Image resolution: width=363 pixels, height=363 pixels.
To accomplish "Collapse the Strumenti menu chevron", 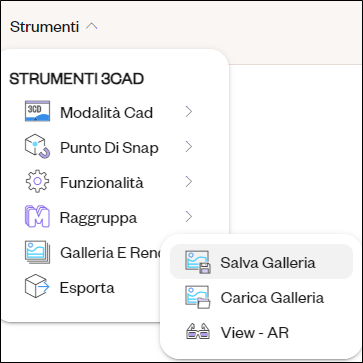I will tap(92, 26).
